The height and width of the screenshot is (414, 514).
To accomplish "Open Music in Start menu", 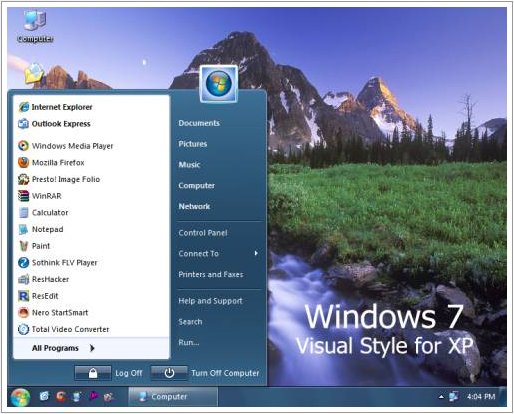I will (189, 164).
